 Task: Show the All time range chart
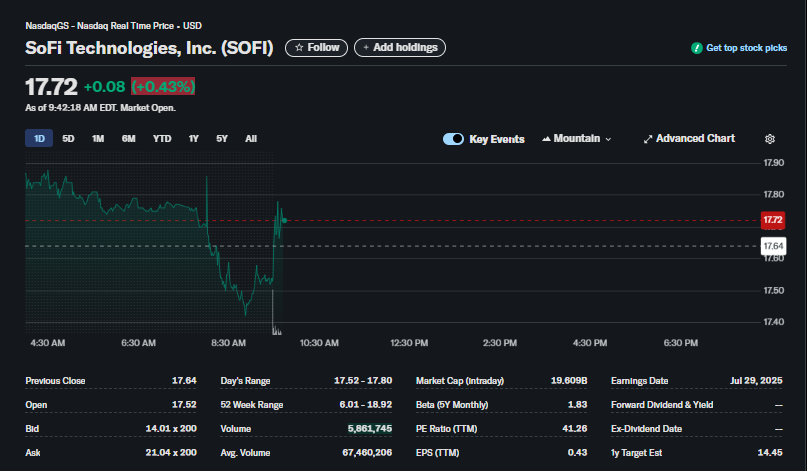(251, 138)
